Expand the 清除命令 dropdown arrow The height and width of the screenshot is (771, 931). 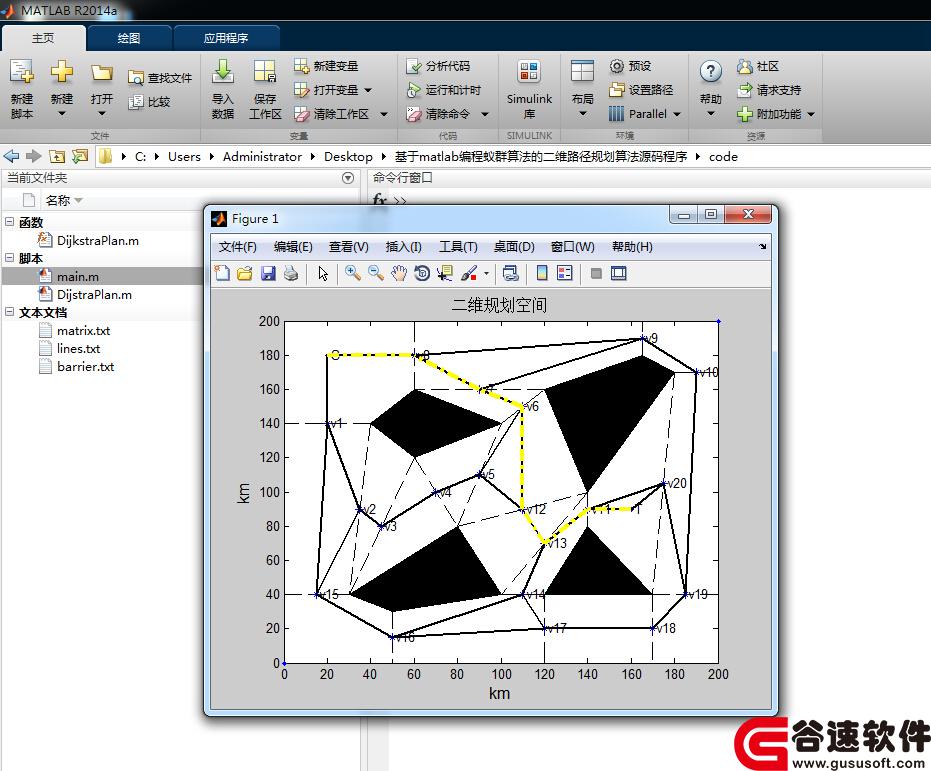(x=485, y=114)
